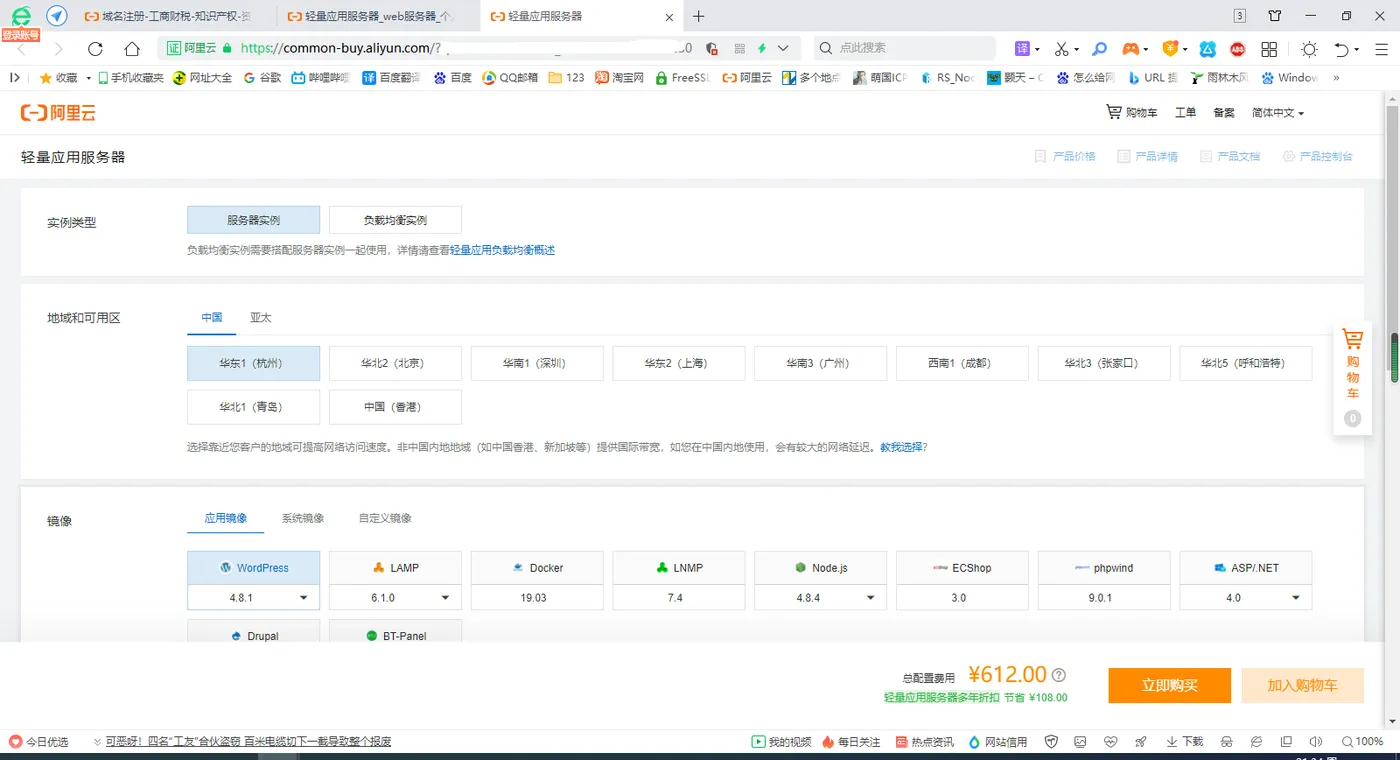Click the 阿里云 logo in page header
This screenshot has height=760, width=1400.
coord(58,113)
